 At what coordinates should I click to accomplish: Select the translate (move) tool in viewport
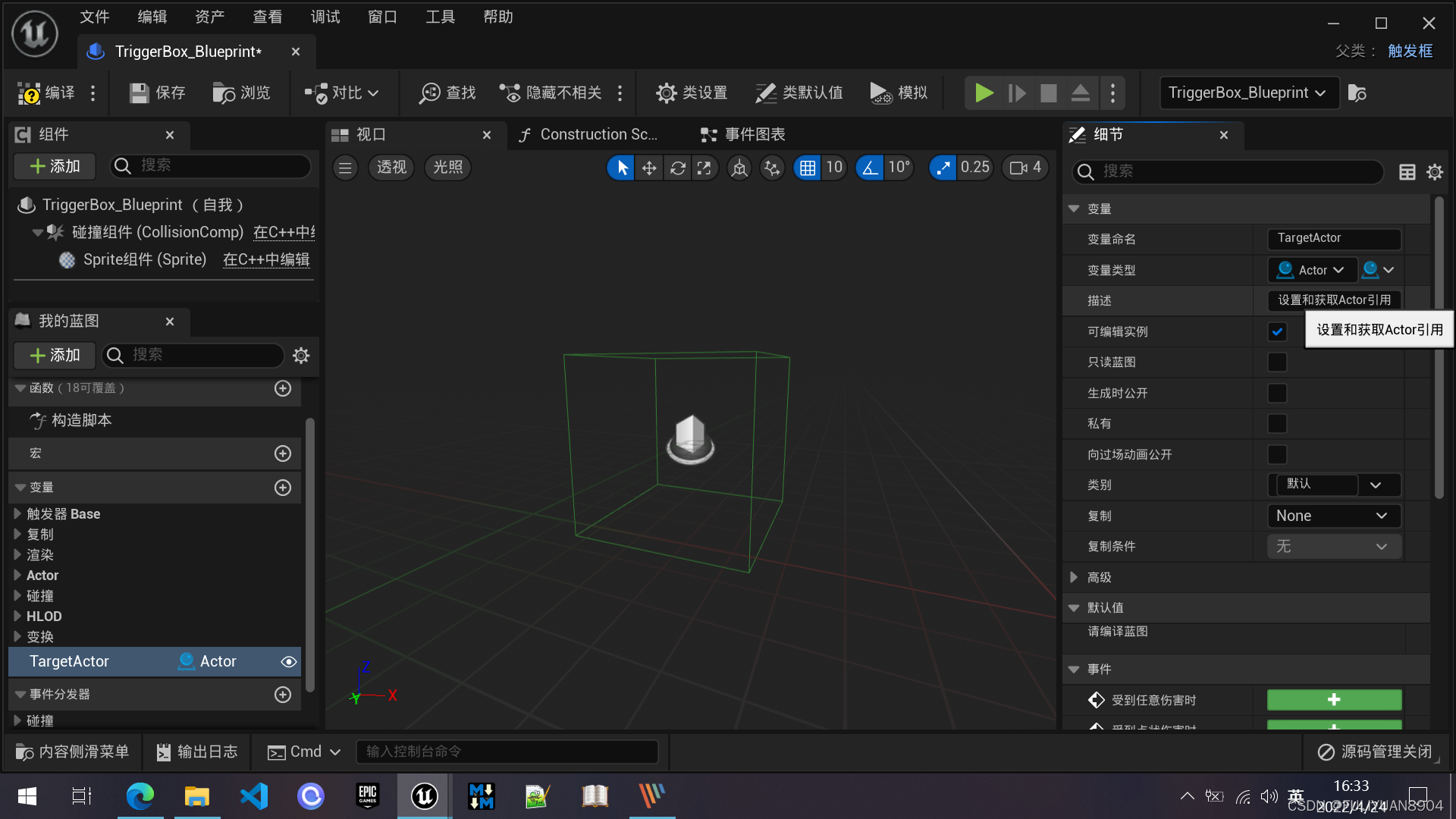pyautogui.click(x=649, y=168)
